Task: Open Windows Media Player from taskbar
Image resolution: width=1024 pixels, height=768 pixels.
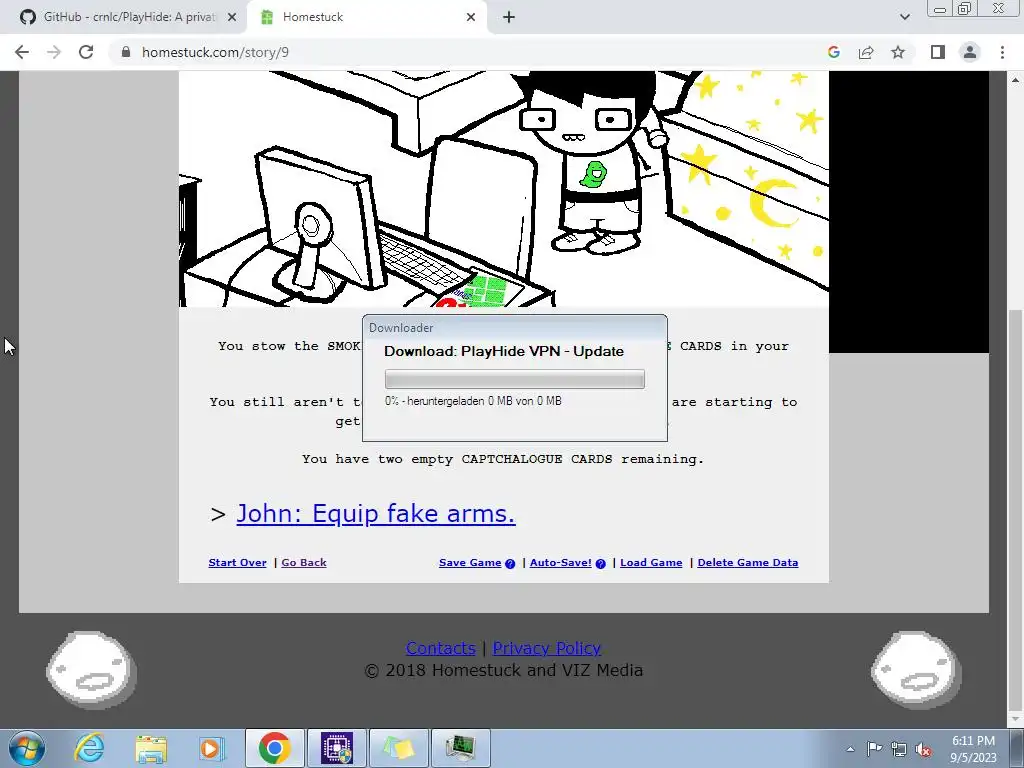Action: click(211, 748)
